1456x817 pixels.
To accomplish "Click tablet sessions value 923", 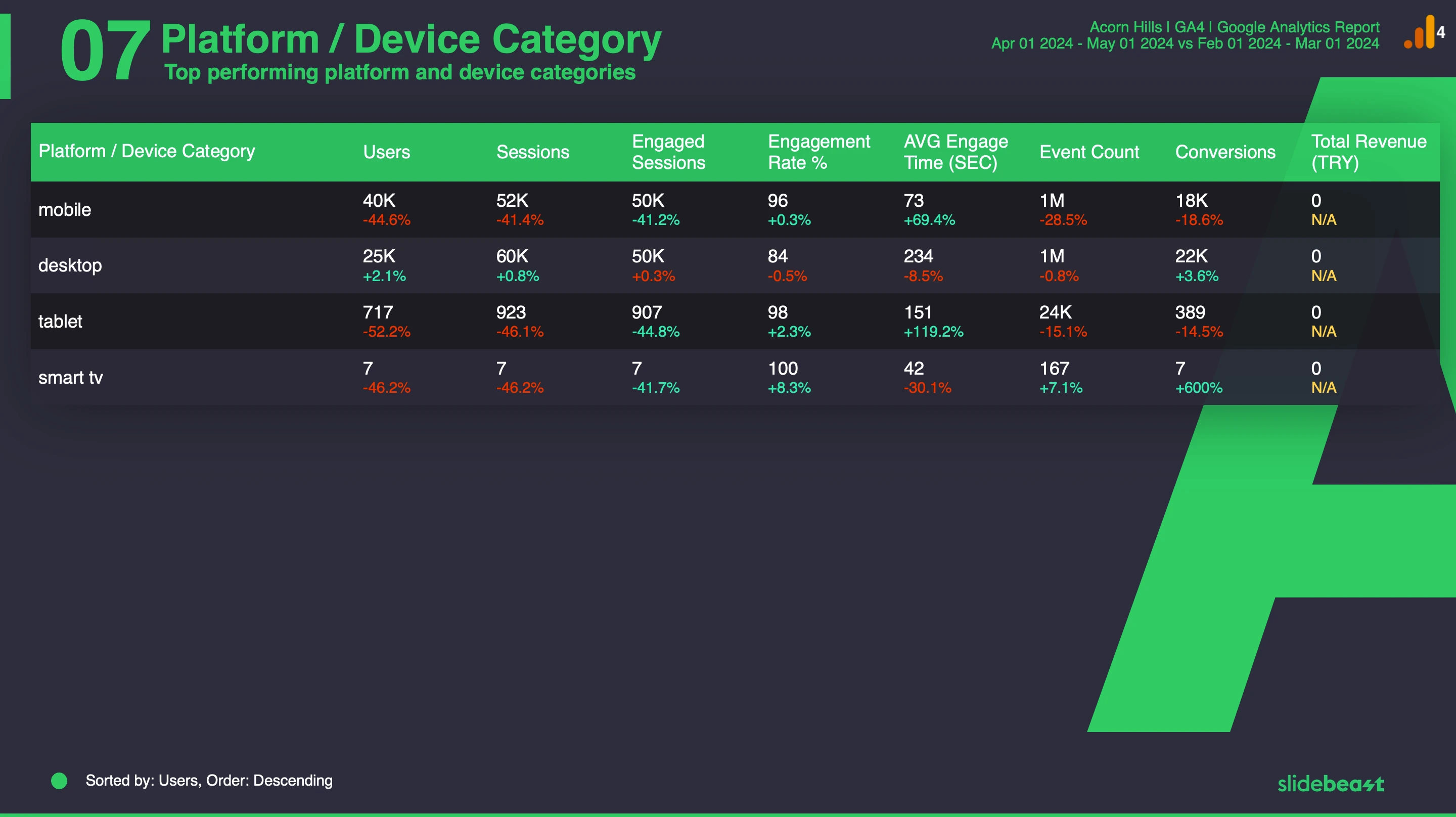I will (x=511, y=312).
